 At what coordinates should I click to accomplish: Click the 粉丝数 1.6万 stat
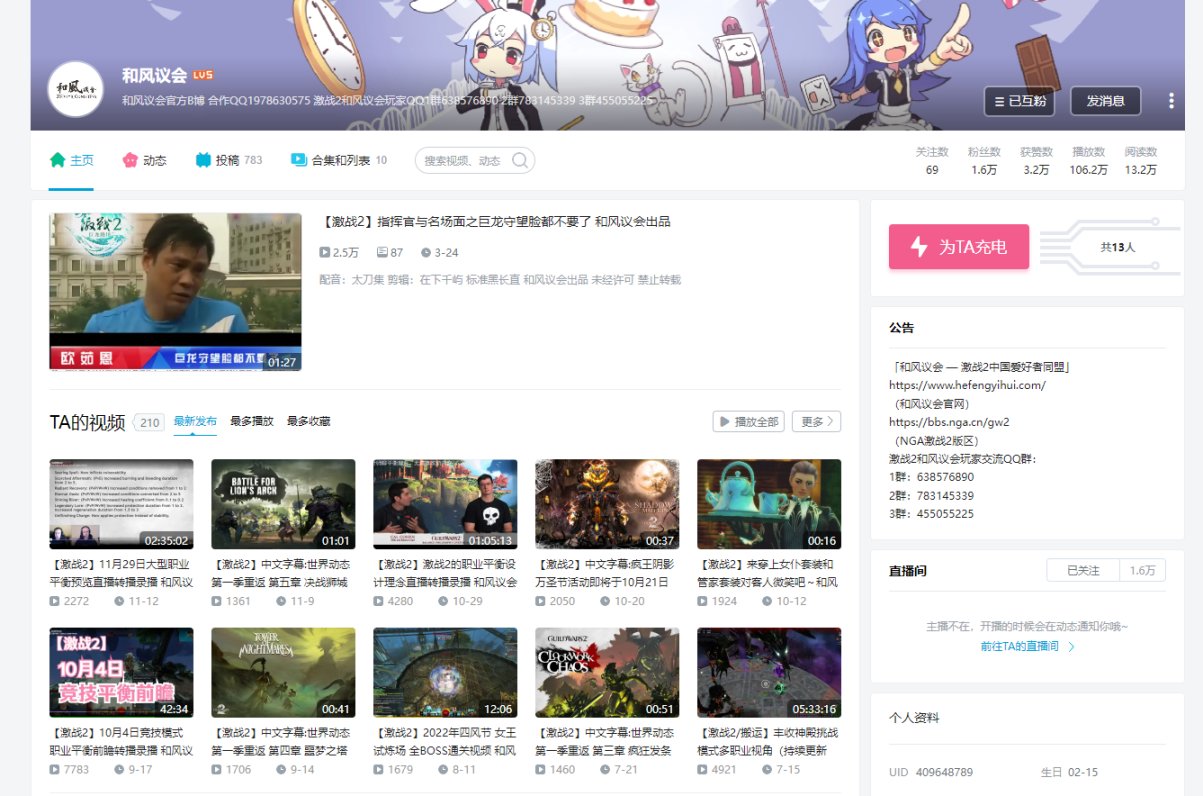point(984,160)
